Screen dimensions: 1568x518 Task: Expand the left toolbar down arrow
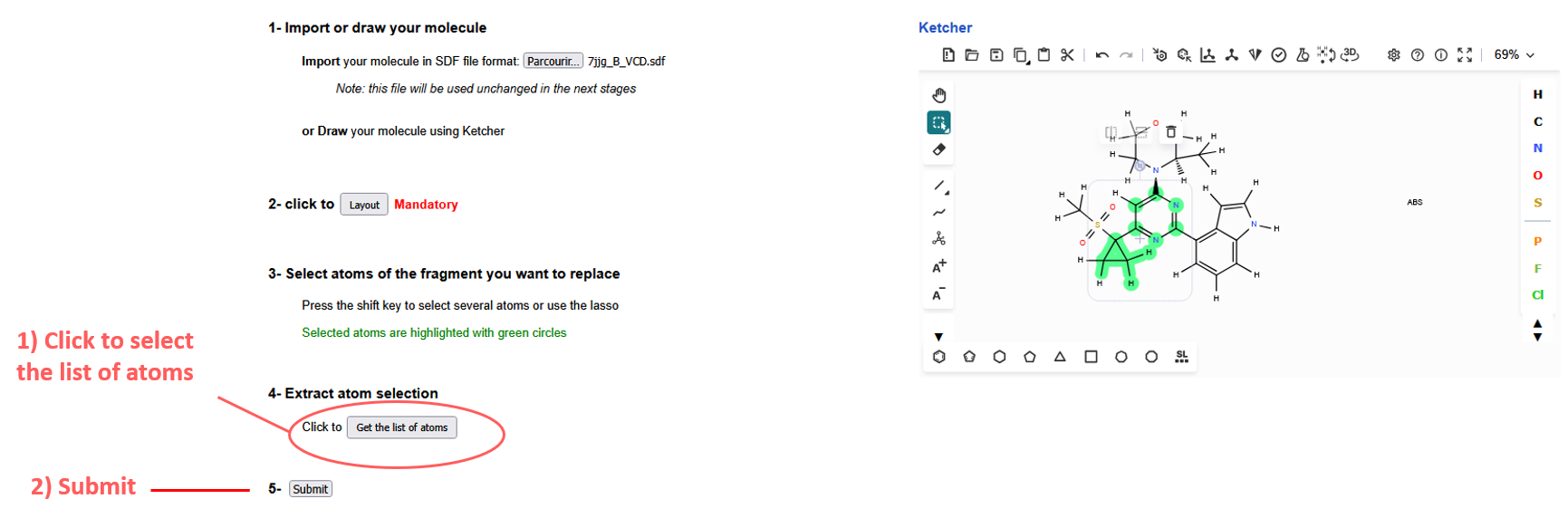(938, 337)
